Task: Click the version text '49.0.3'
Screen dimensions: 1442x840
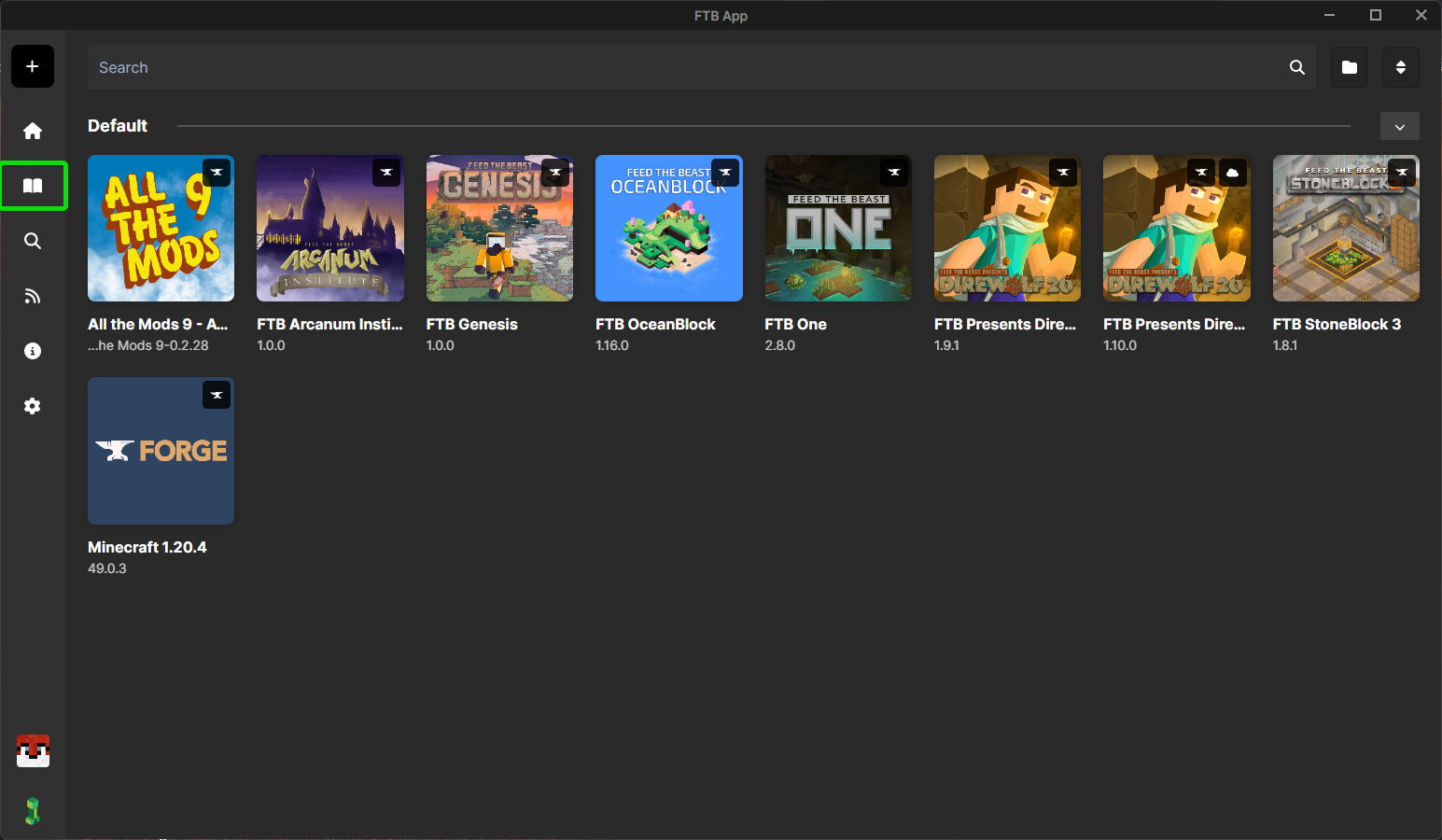Action: (x=107, y=568)
